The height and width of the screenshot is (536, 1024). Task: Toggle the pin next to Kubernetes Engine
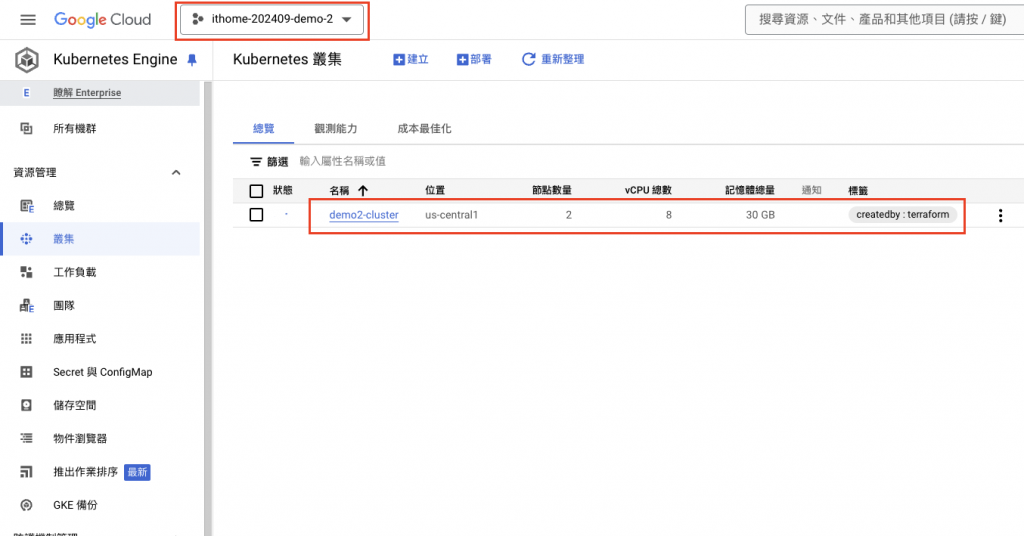tap(192, 60)
